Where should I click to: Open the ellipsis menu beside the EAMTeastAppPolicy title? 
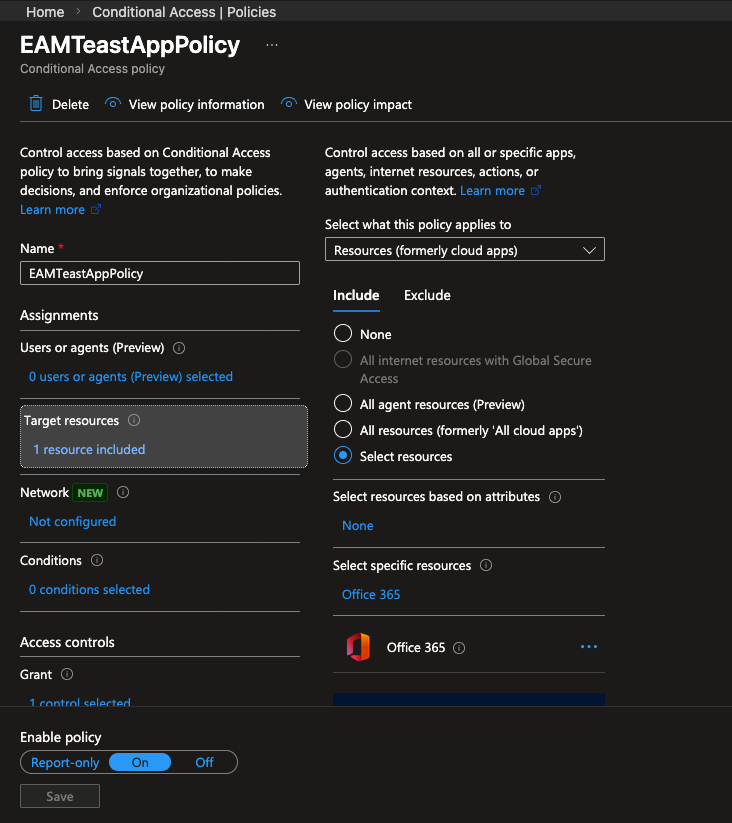click(272, 45)
